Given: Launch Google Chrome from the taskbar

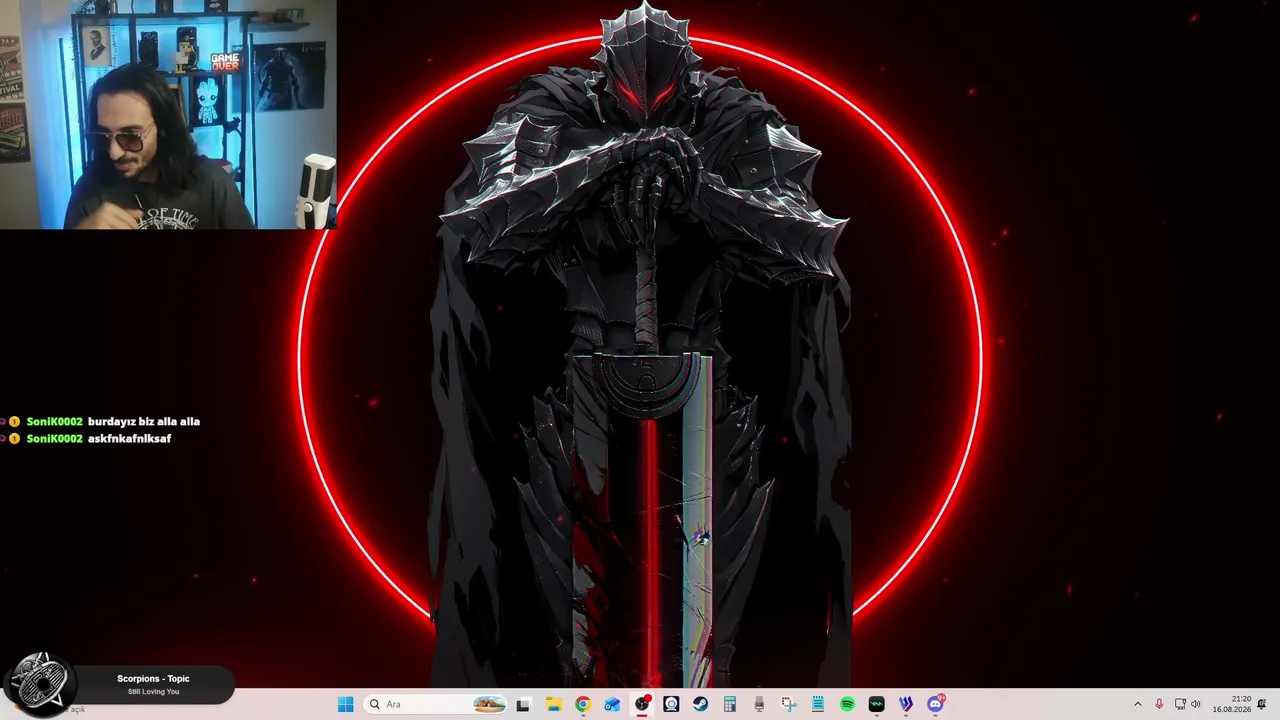Looking at the screenshot, I should [x=583, y=704].
